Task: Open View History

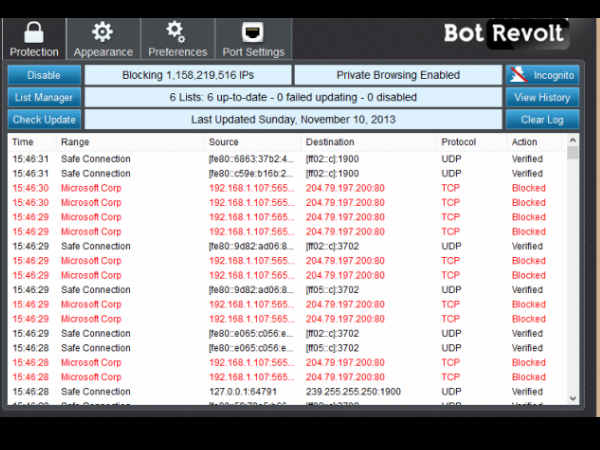Action: point(542,97)
